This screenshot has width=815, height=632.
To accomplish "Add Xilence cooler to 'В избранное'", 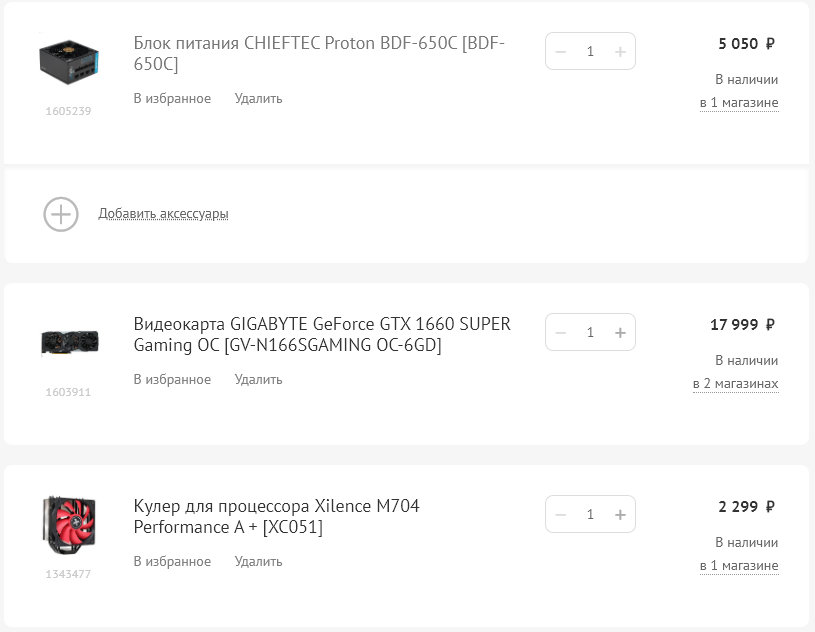I will coord(172,562).
